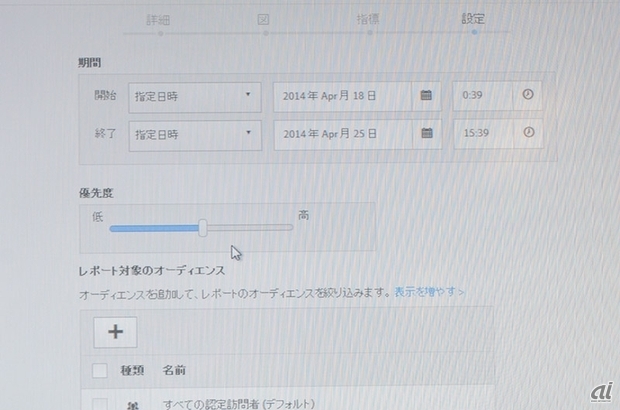The width and height of the screenshot is (620, 410).
Task: Follow the 表示を増やす link
Action: click(429, 292)
